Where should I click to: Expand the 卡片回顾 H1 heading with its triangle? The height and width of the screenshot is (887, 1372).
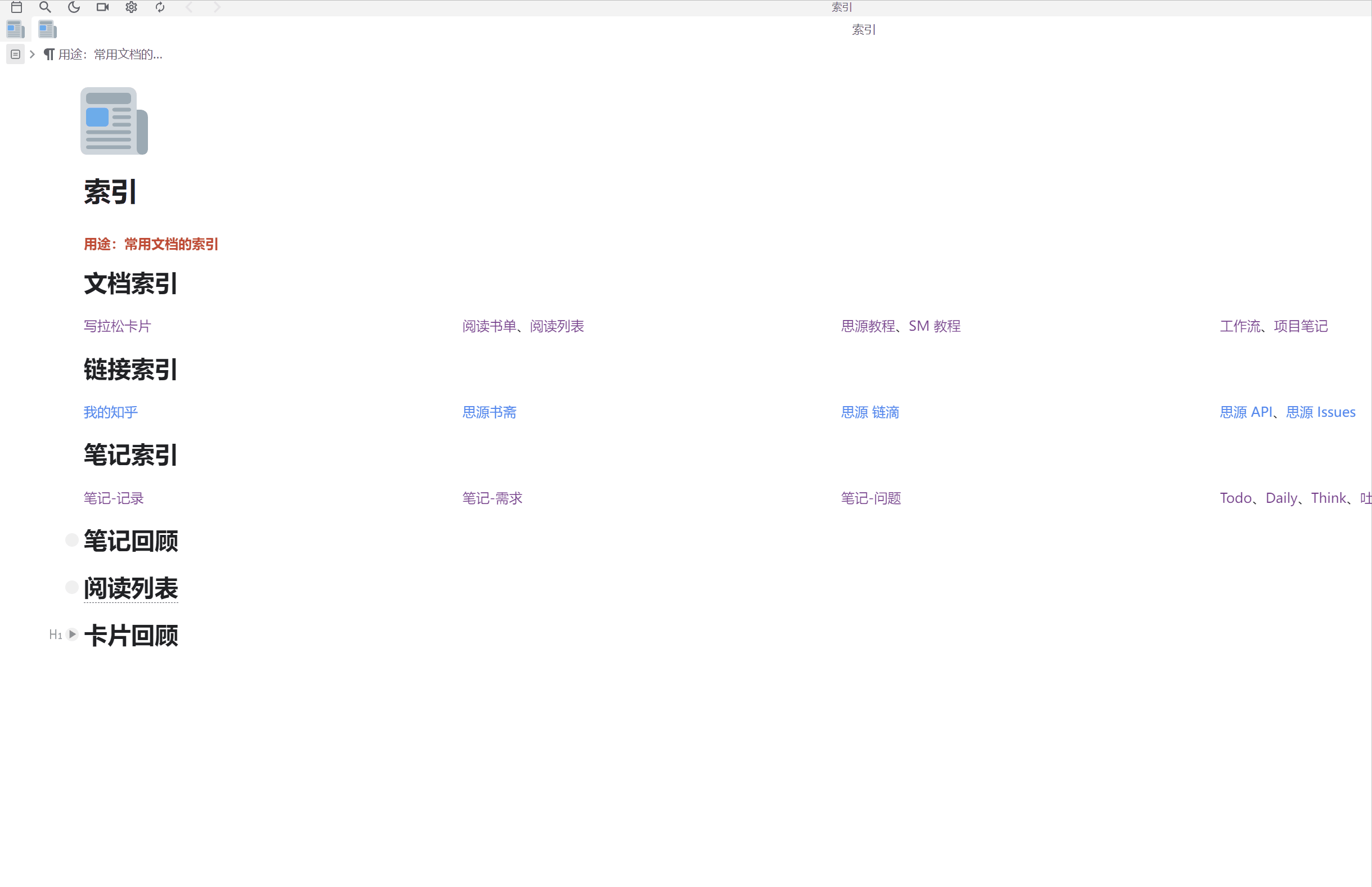pos(72,634)
